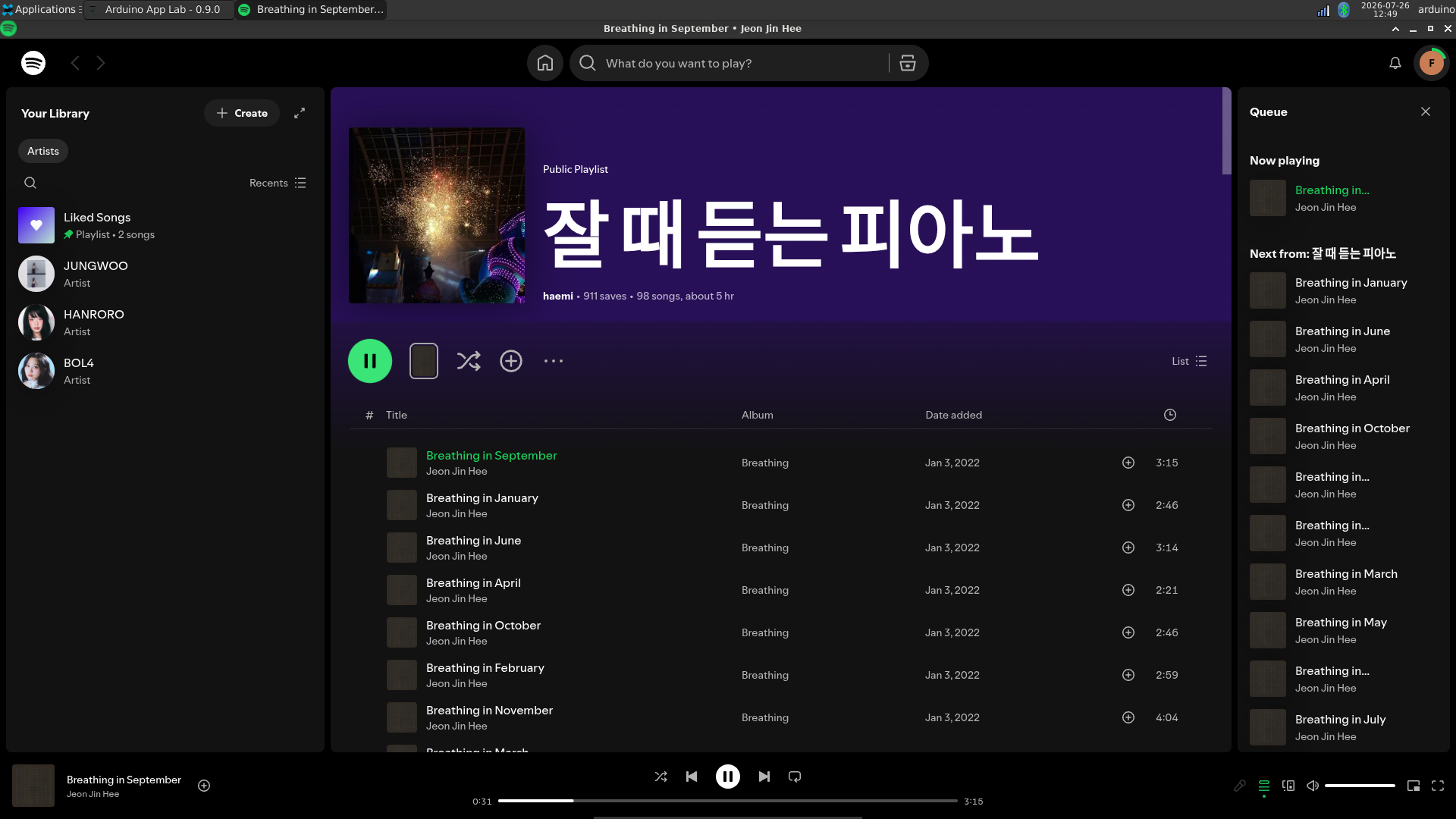
Task: Sort by the Title column header
Action: [x=397, y=415]
